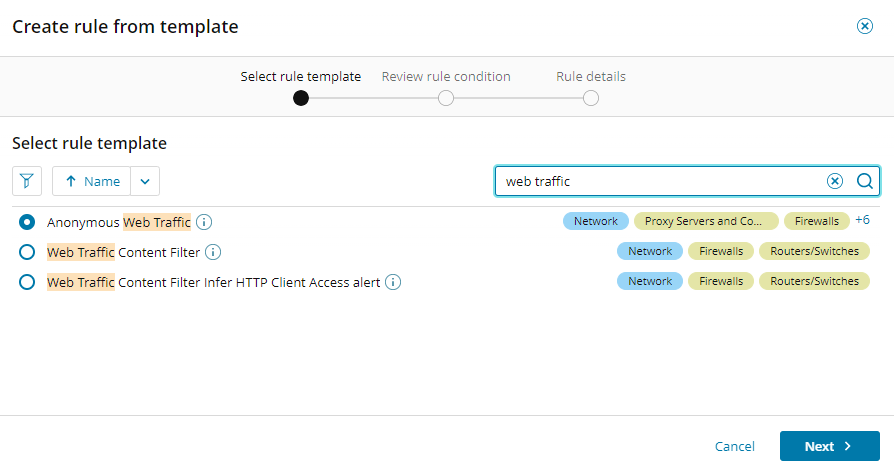Close the Create rule dialog
This screenshot has height=474, width=894.
[x=865, y=27]
